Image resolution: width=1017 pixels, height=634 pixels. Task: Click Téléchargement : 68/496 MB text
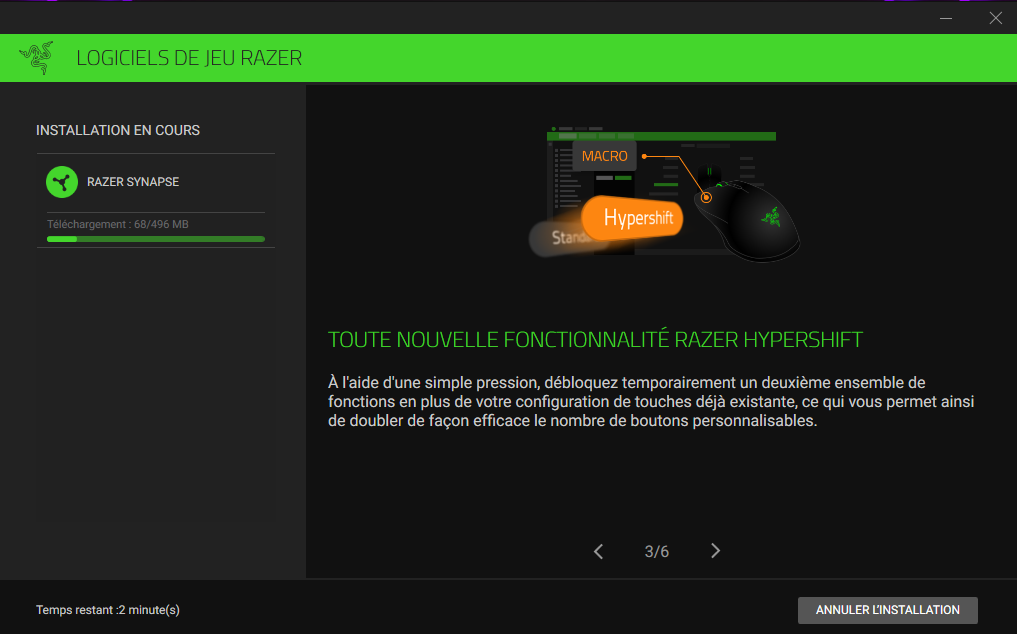point(117,225)
